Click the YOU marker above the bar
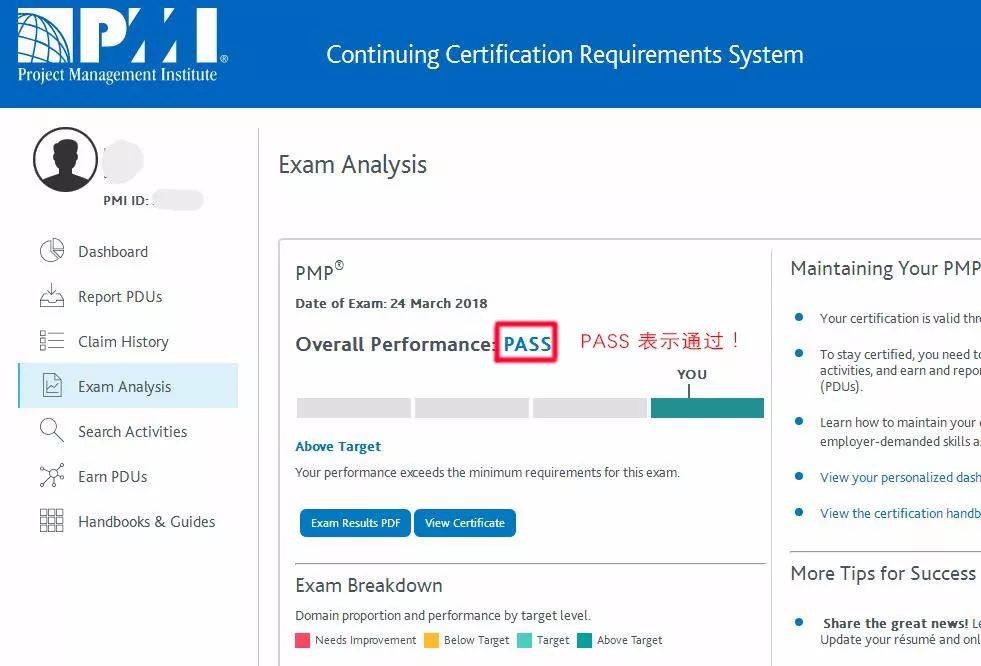 (x=691, y=375)
